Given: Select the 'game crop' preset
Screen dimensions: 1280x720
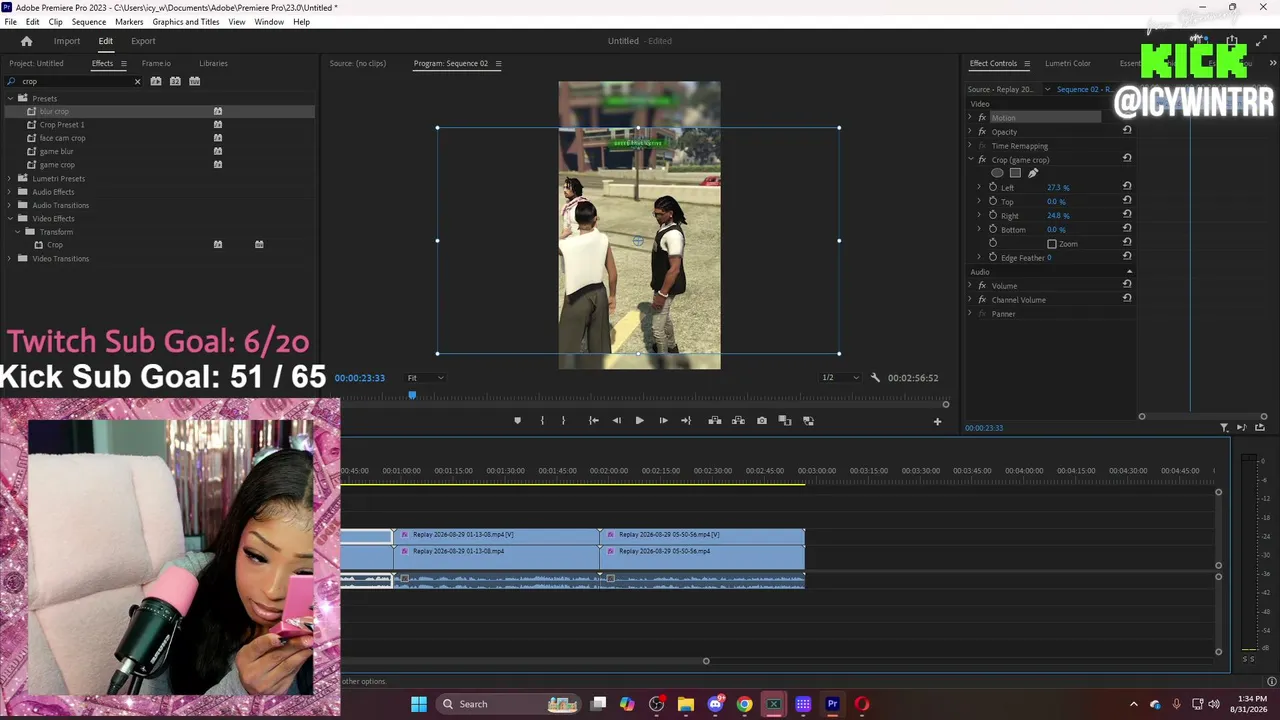Looking at the screenshot, I should click(57, 165).
